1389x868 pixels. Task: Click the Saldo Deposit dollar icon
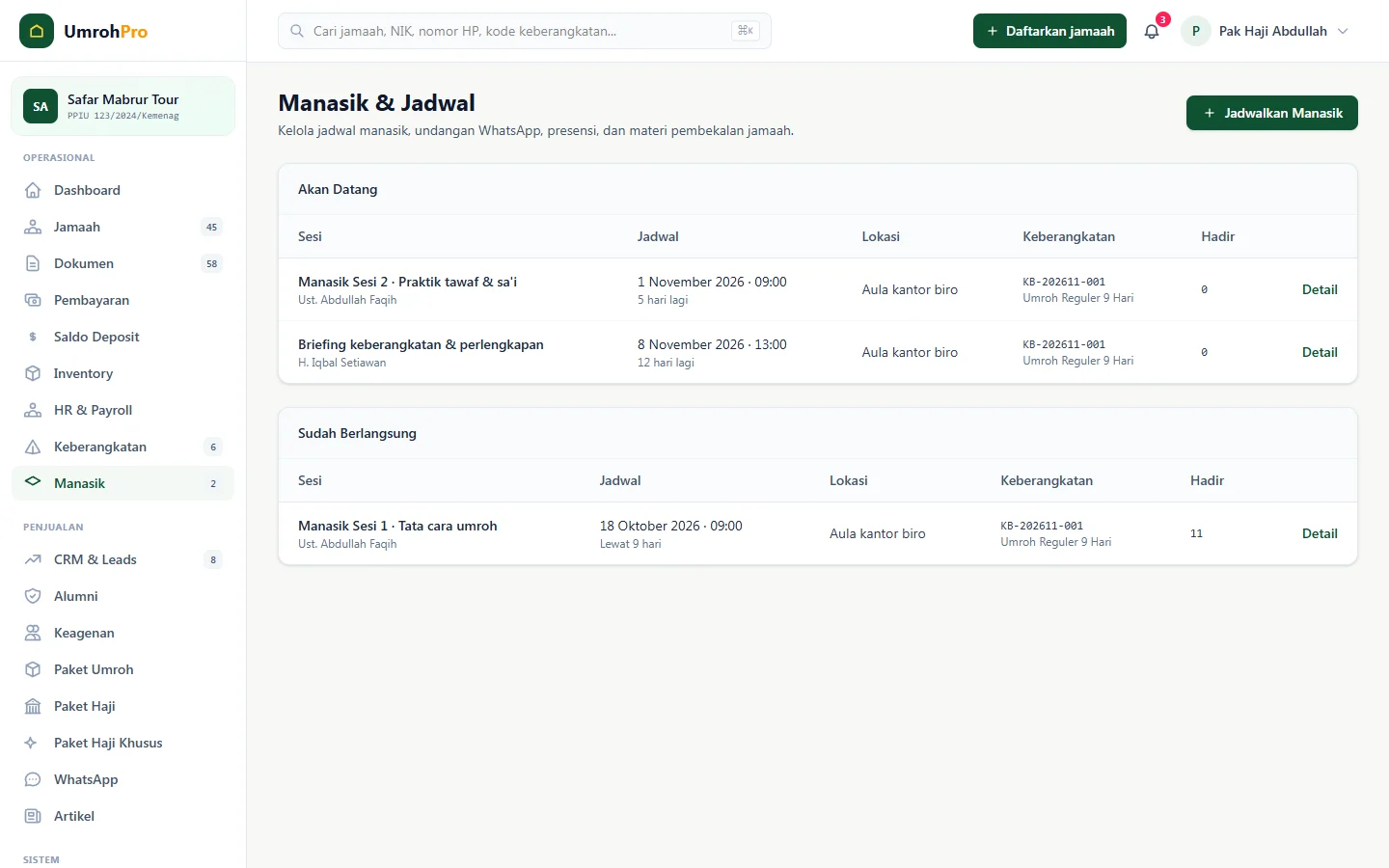click(x=33, y=337)
